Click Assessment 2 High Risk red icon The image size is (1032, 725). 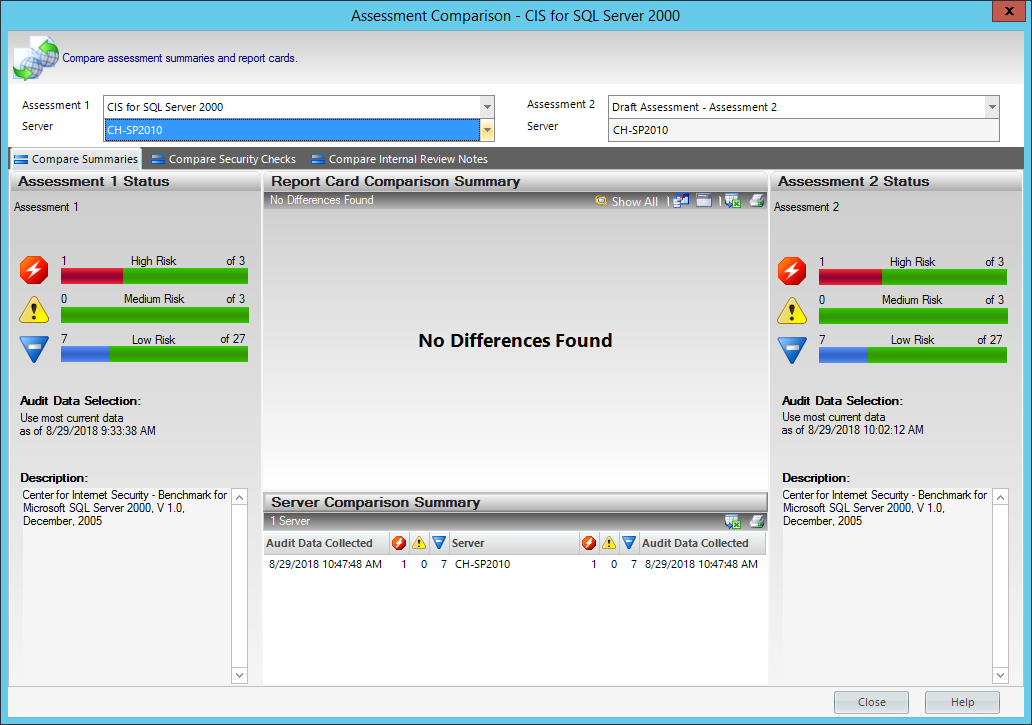click(x=792, y=270)
